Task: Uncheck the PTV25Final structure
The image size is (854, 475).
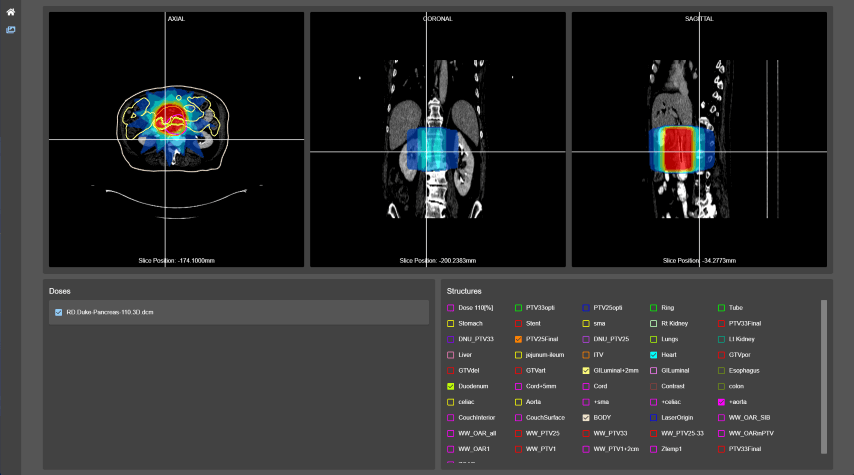Action: (518, 340)
